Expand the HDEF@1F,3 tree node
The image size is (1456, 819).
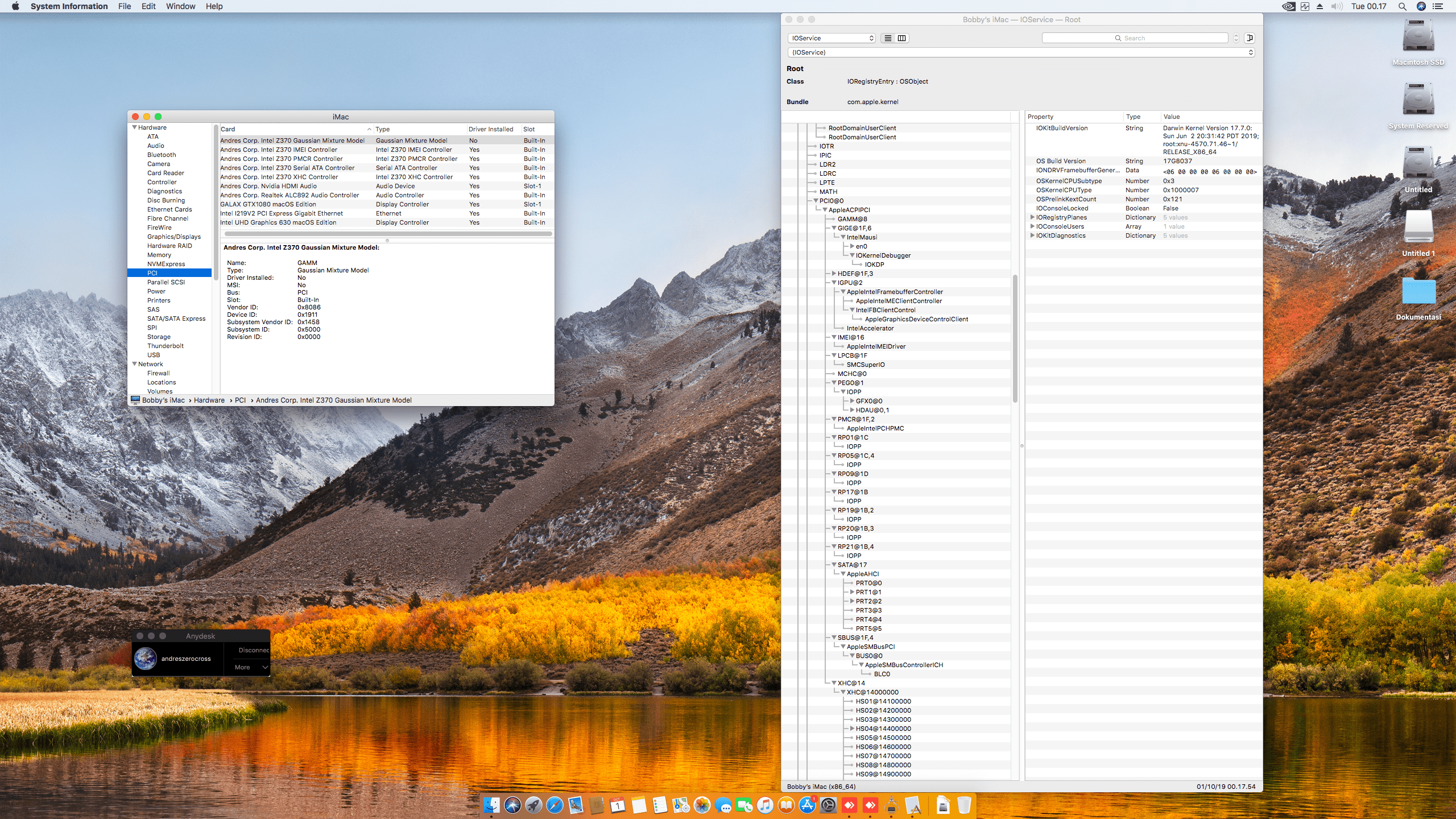834,273
